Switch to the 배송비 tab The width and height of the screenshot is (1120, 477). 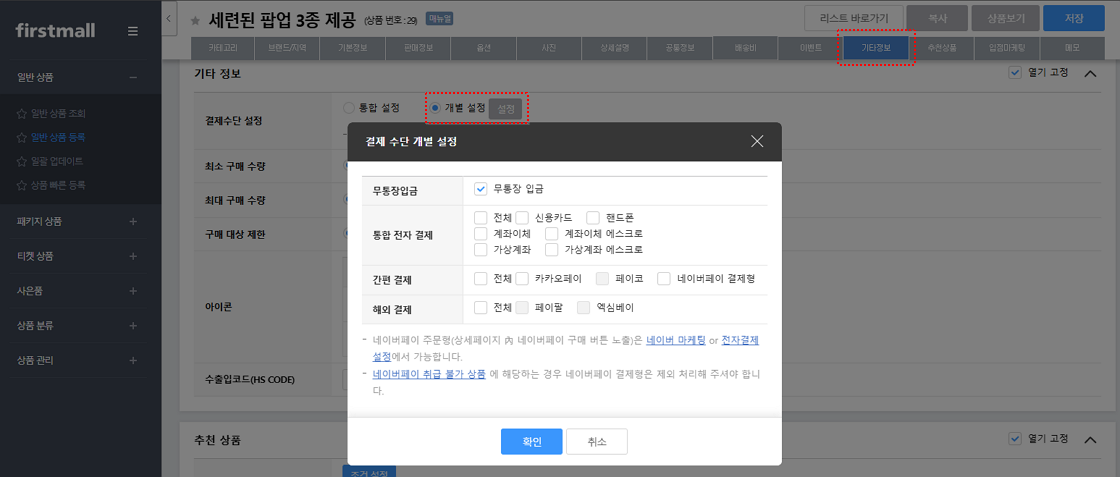(745, 49)
